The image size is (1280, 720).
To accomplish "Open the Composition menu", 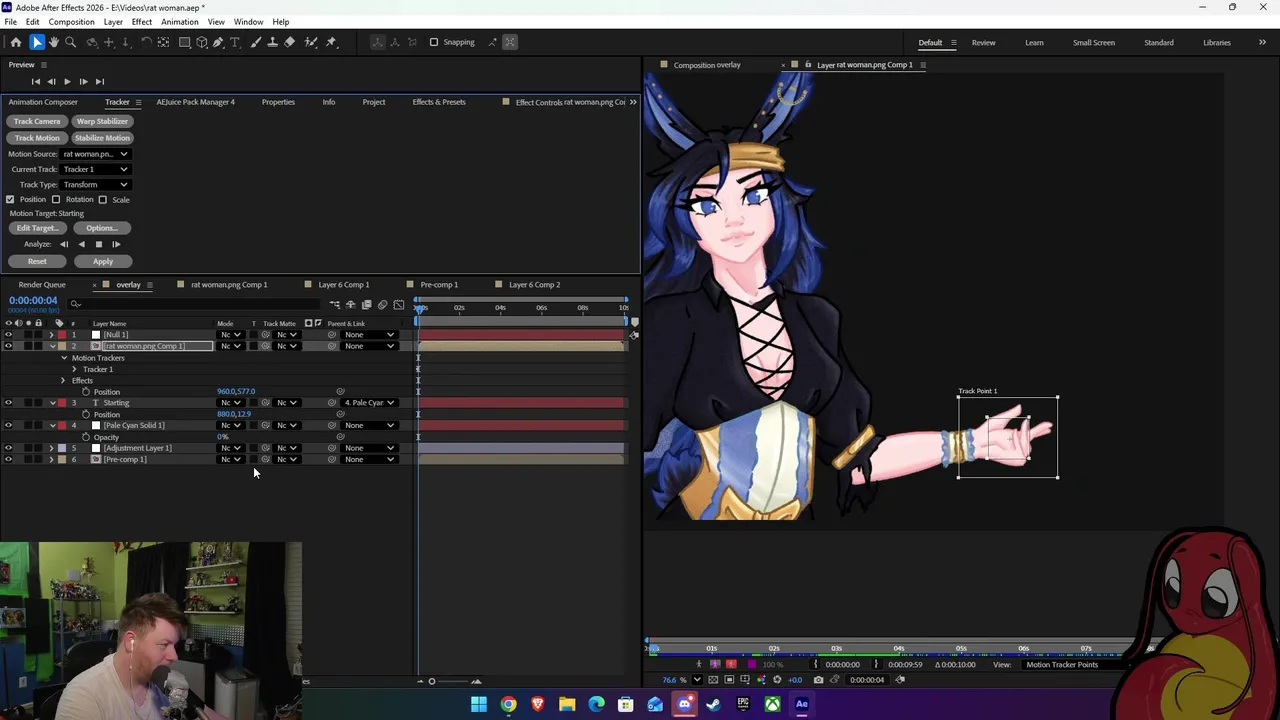I will (71, 22).
